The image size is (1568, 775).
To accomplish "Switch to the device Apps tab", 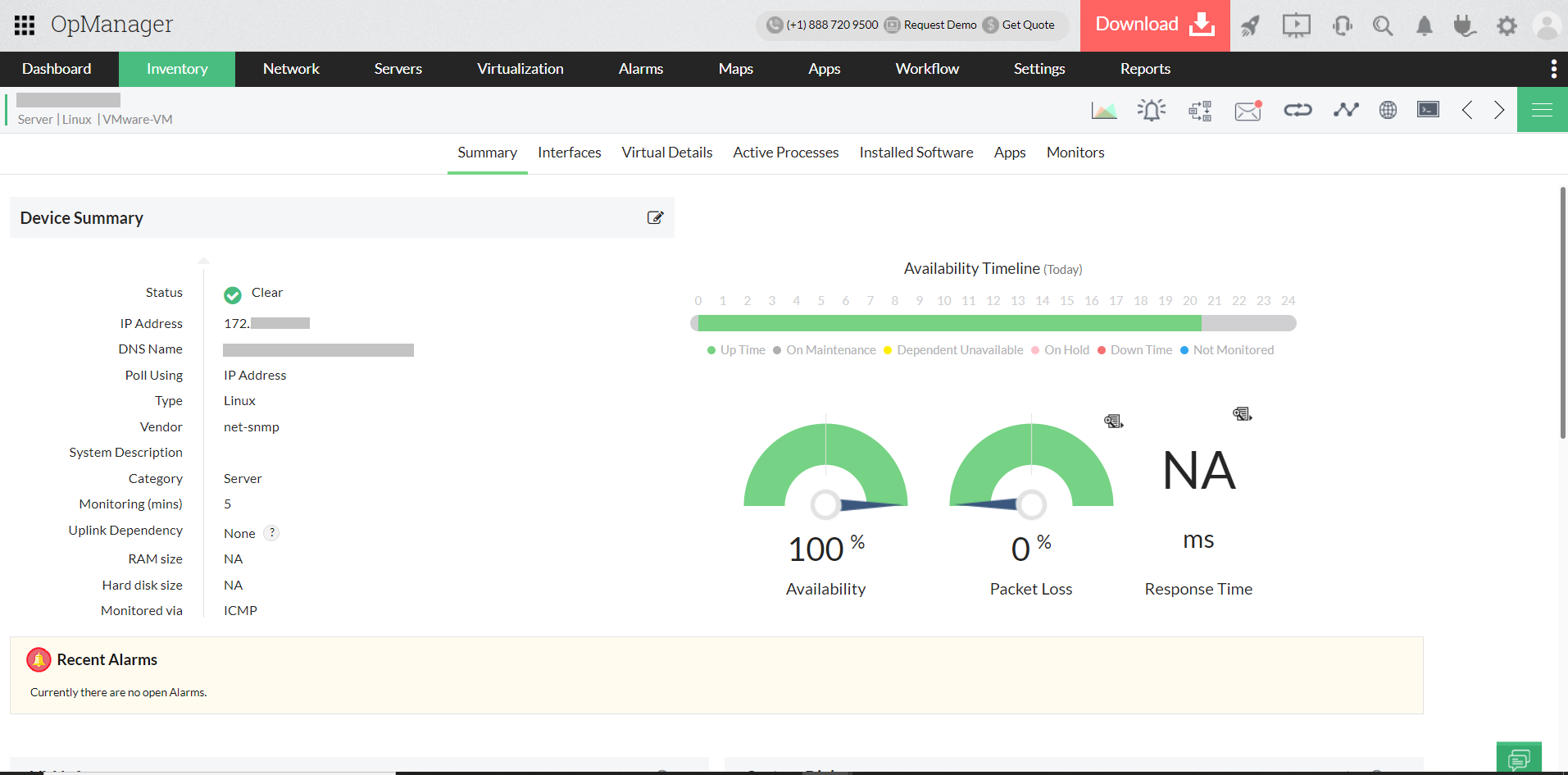I will (1010, 153).
